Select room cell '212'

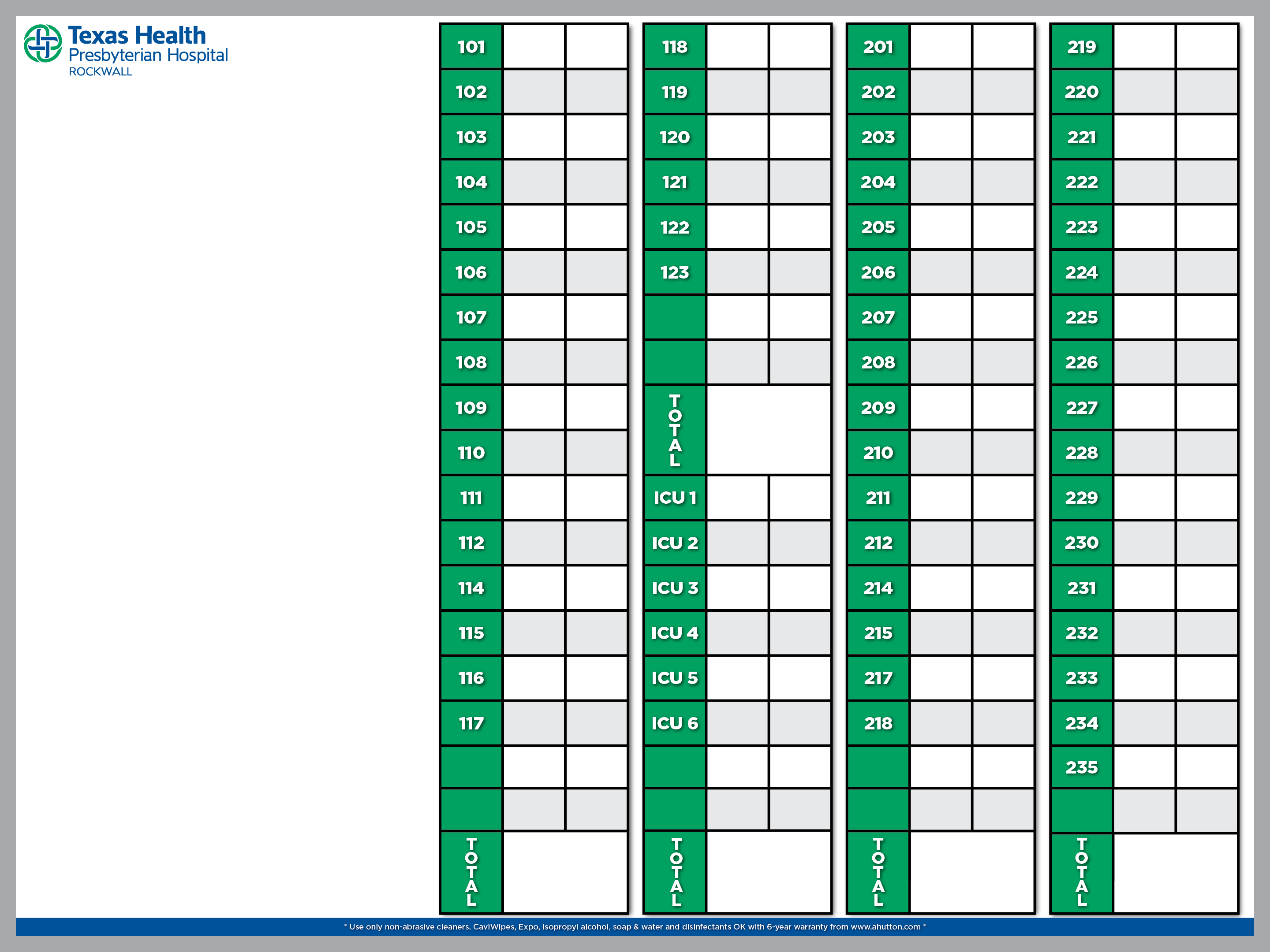pyautogui.click(x=878, y=543)
